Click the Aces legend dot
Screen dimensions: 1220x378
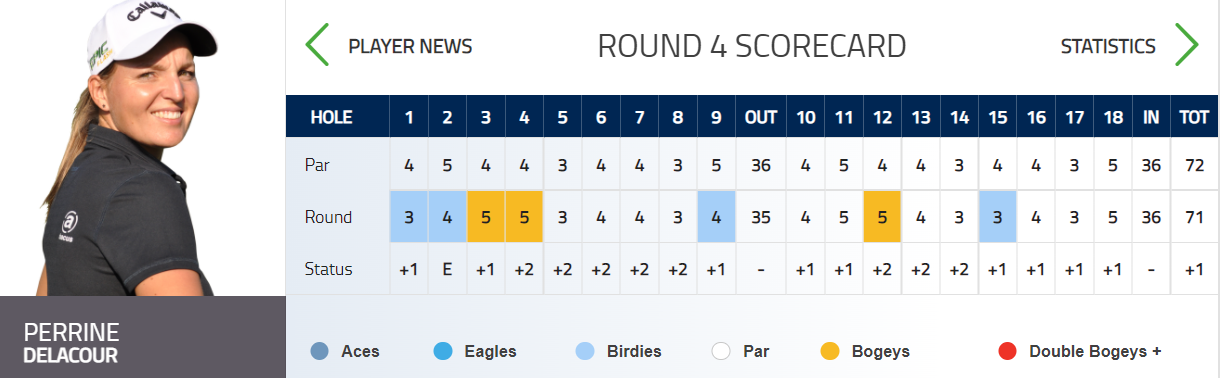point(320,351)
